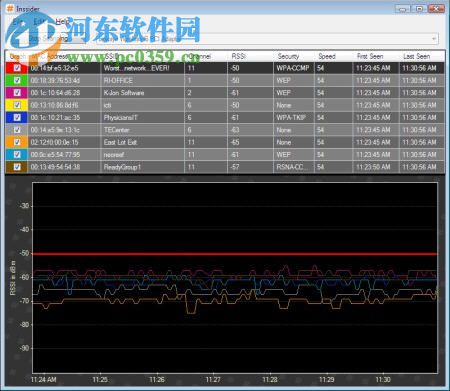Sort by Speed column header
The height and width of the screenshot is (391, 450).
[333, 56]
